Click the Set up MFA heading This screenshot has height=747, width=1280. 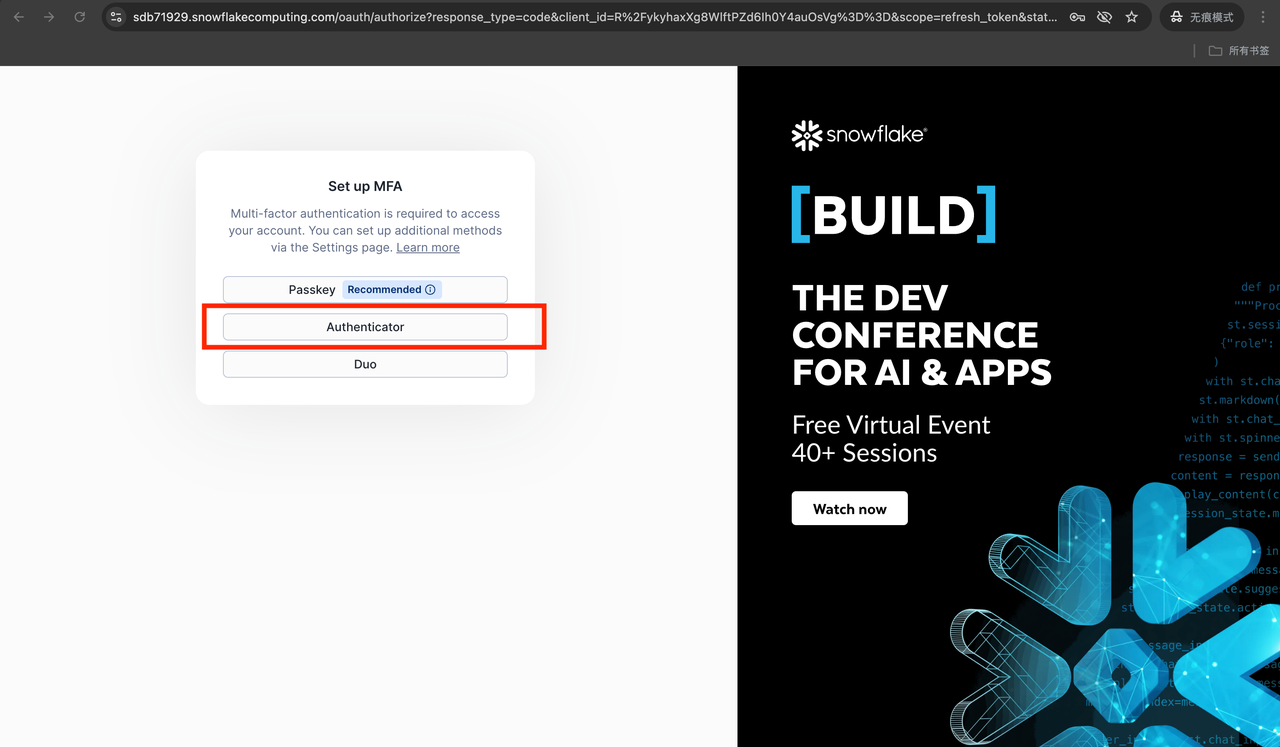click(x=365, y=186)
